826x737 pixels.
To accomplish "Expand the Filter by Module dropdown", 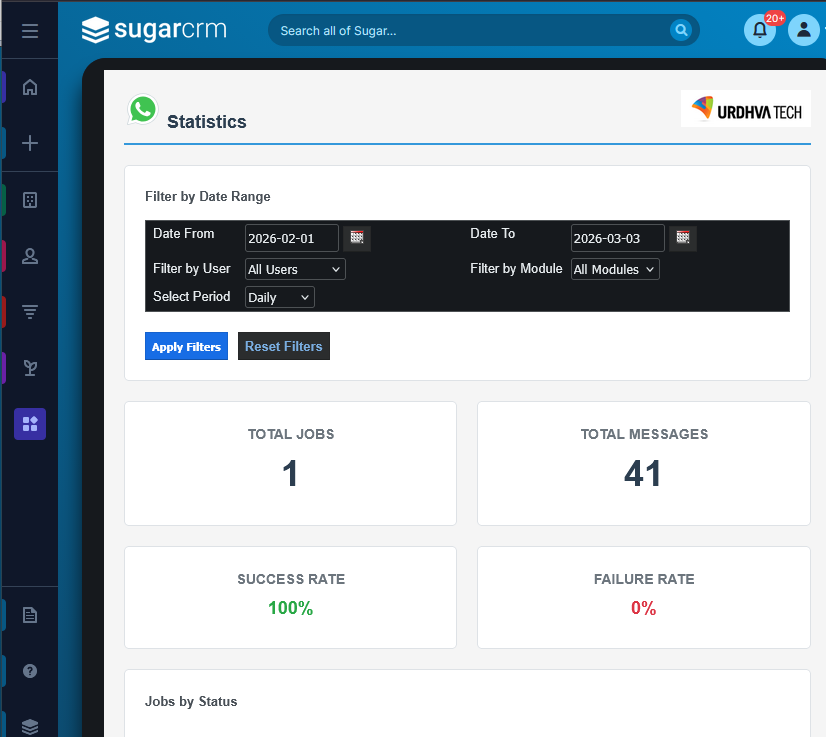I will tap(615, 269).
